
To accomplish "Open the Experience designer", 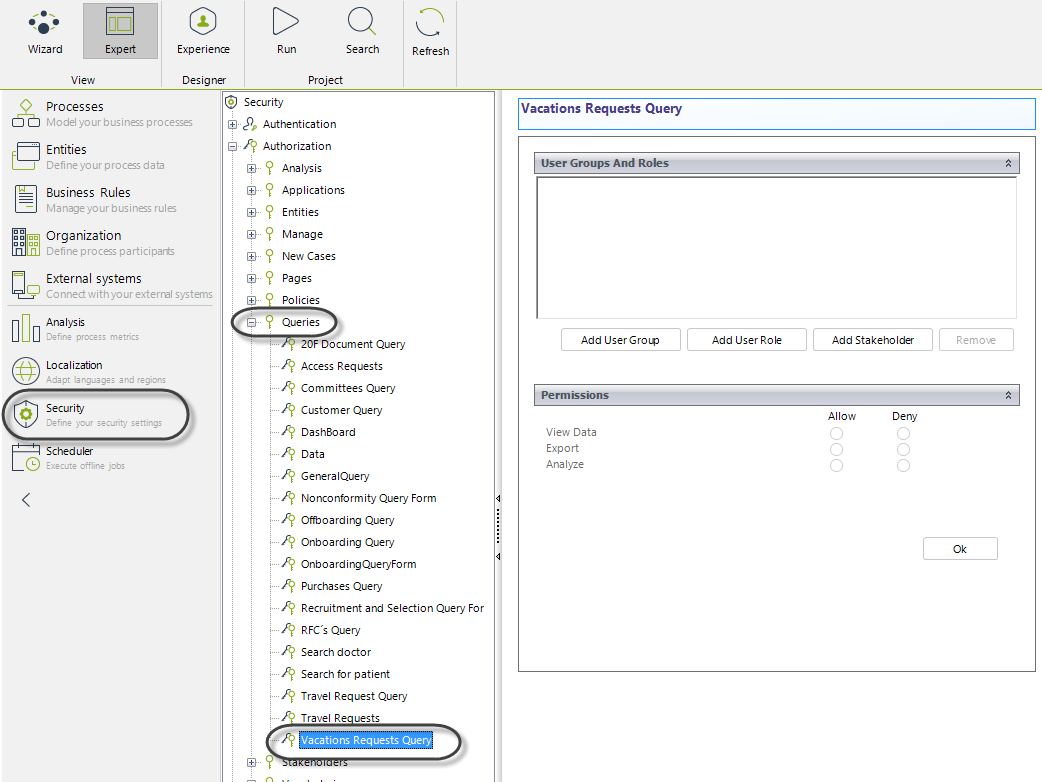I will (203, 31).
